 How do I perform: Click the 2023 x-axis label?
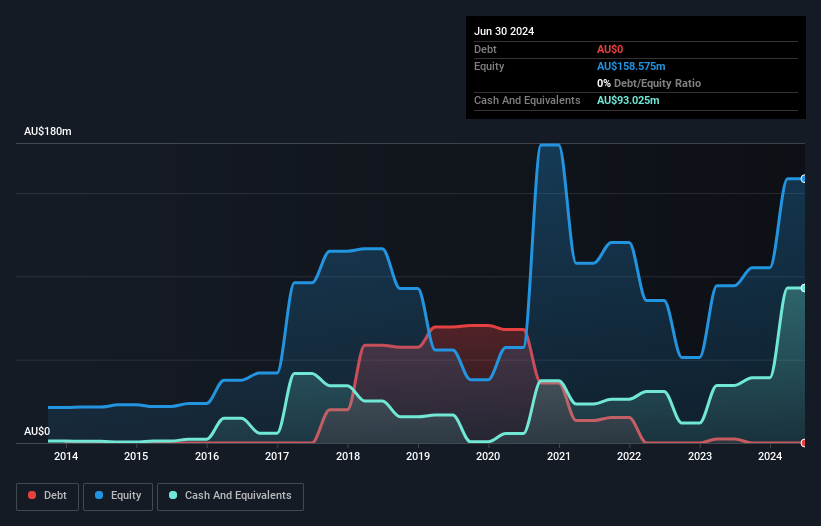point(700,456)
